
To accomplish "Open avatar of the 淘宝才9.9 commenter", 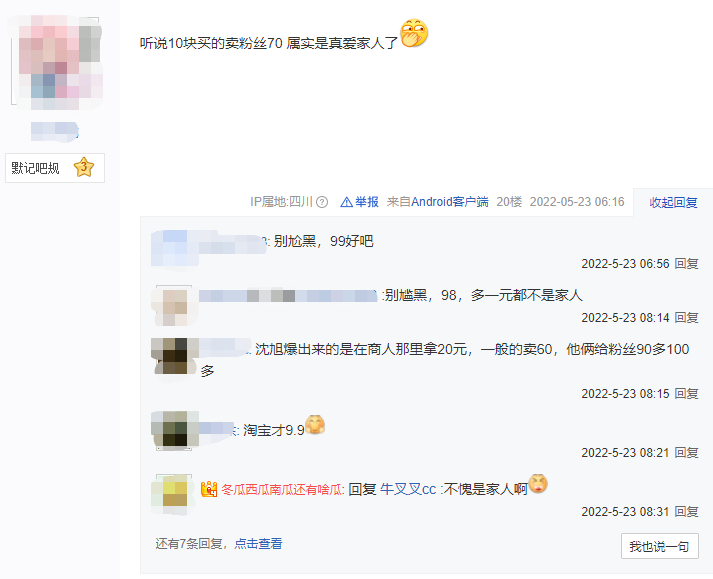I will pyautogui.click(x=175, y=428).
